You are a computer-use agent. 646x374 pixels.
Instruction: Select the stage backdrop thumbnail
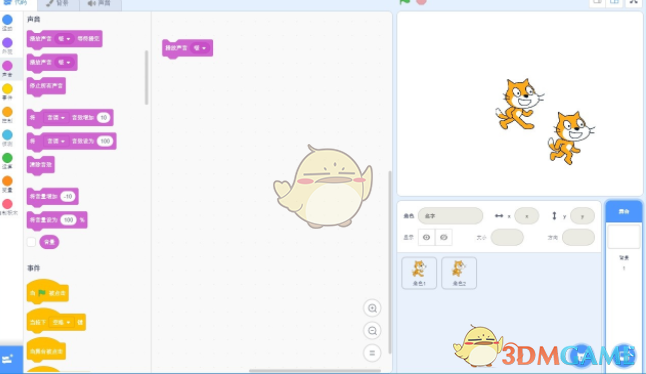(624, 236)
